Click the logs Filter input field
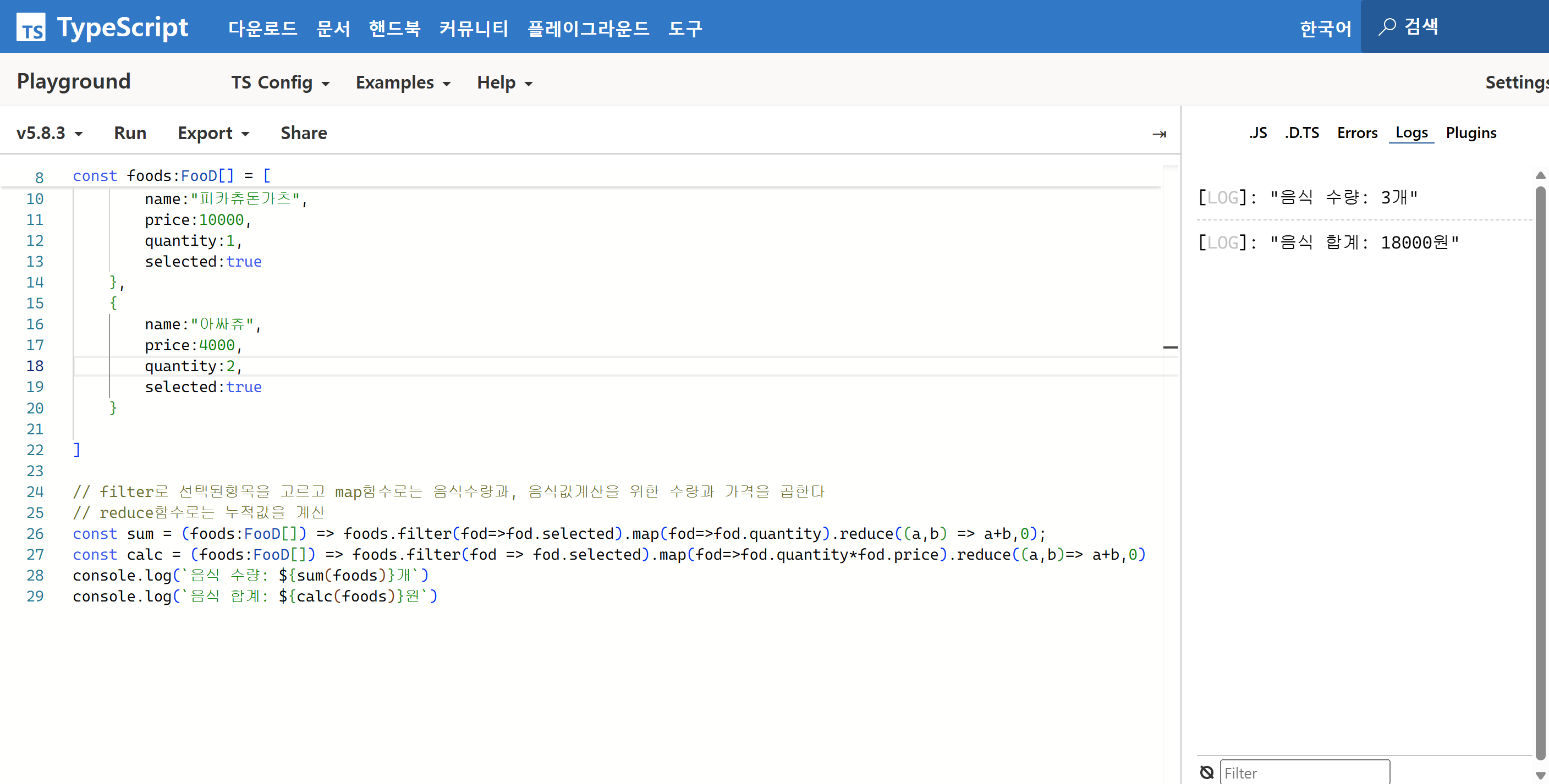Screen dimensions: 1549x784 [1304, 772]
